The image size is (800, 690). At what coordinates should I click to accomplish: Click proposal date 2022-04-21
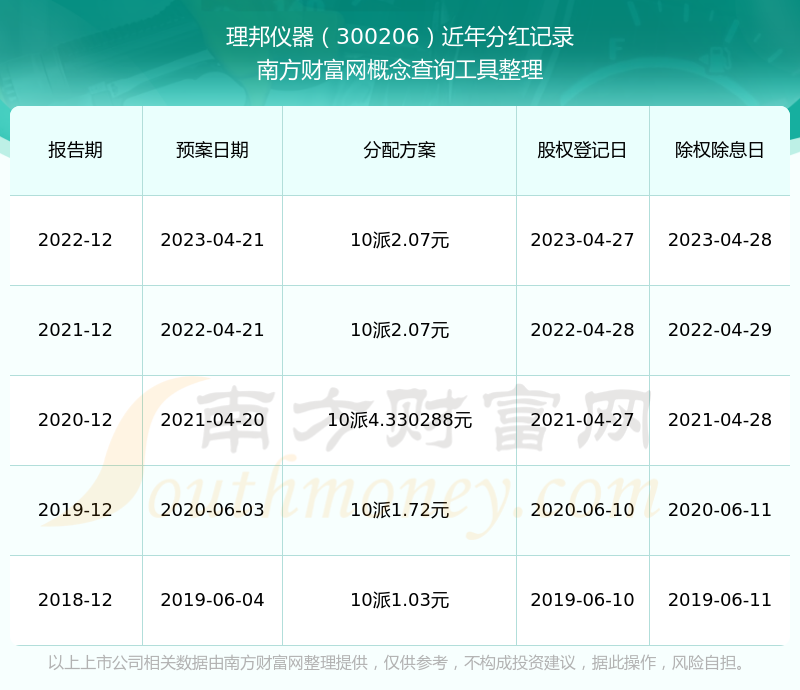click(x=212, y=330)
